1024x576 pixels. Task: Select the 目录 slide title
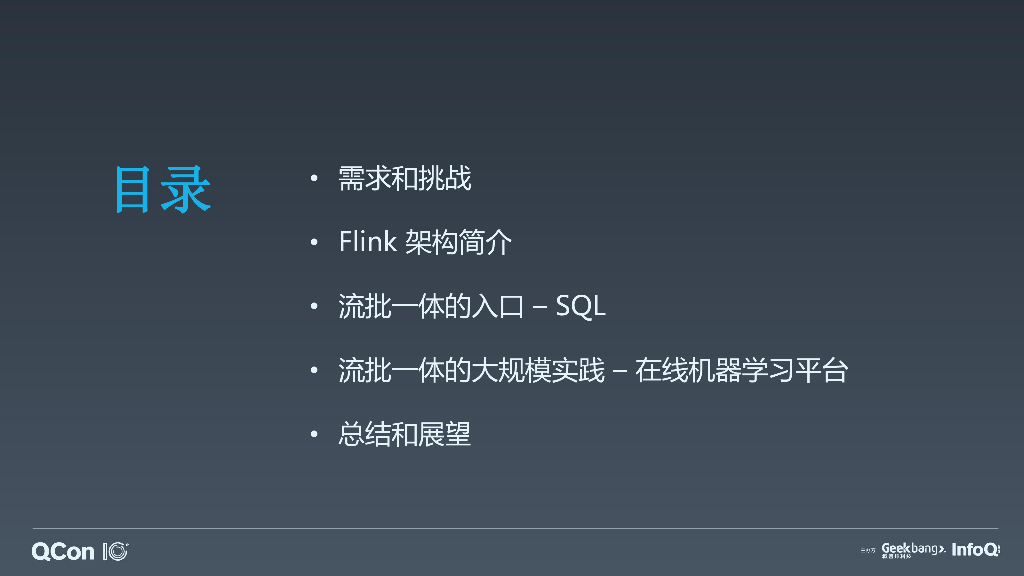[162, 188]
